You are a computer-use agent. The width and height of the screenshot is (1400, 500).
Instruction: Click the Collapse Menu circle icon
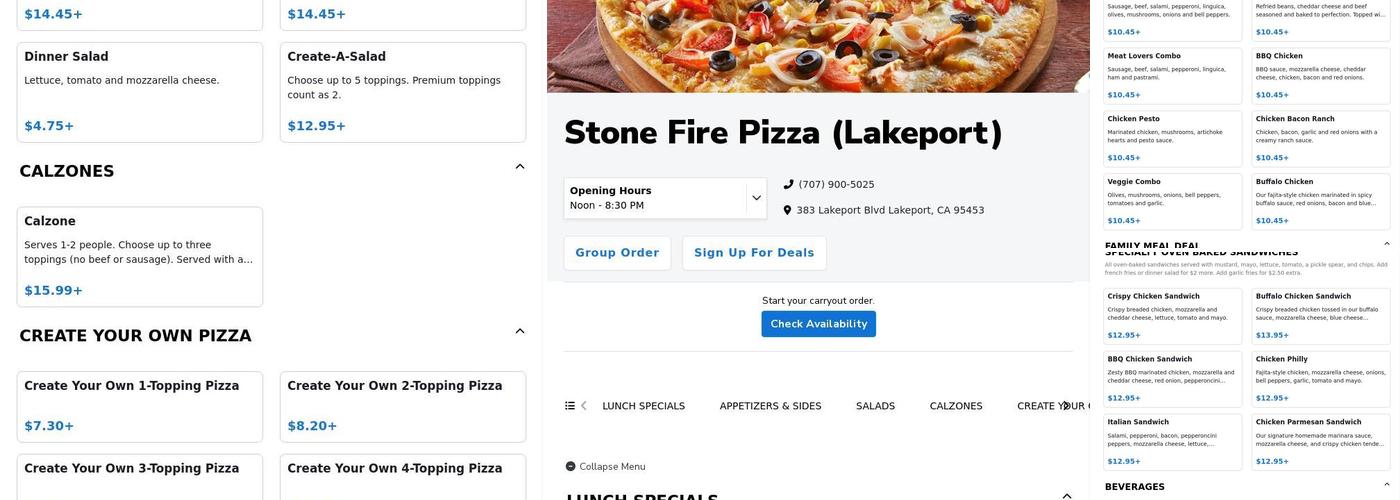(570, 466)
